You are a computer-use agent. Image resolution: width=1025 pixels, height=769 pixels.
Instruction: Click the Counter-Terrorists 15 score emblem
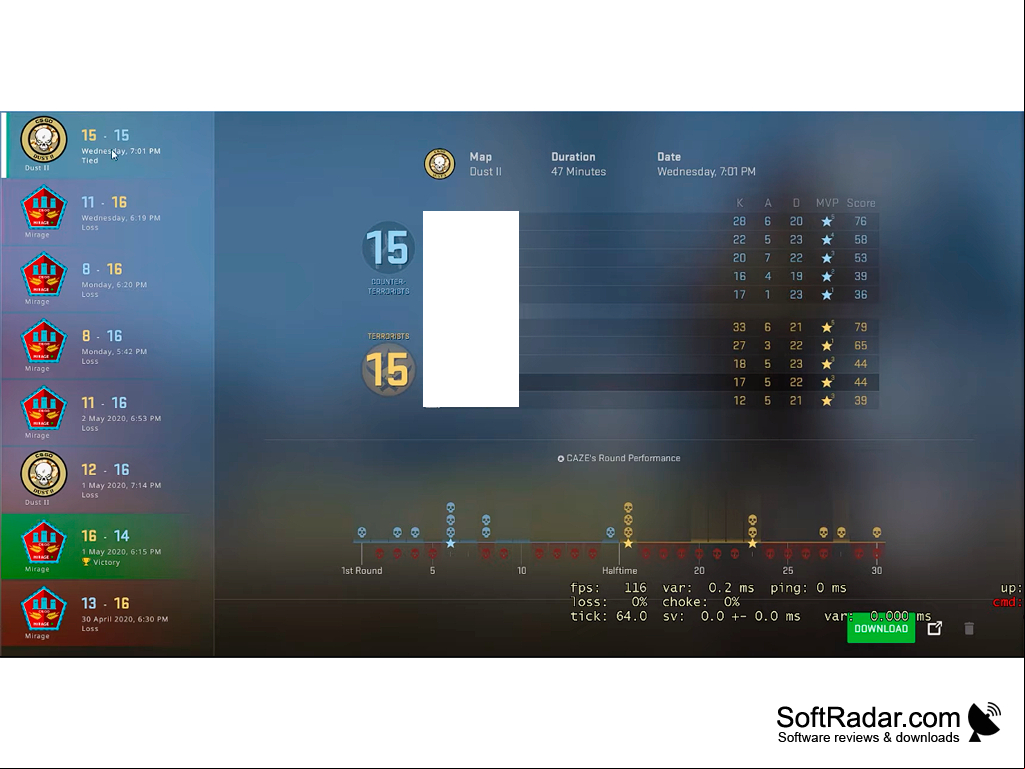click(388, 248)
